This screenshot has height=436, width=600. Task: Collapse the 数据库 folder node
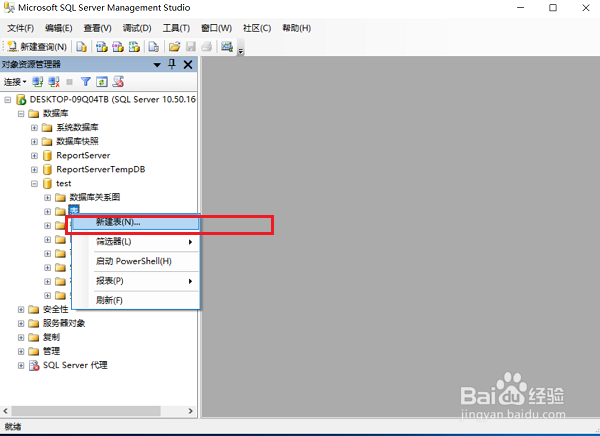pos(21,114)
